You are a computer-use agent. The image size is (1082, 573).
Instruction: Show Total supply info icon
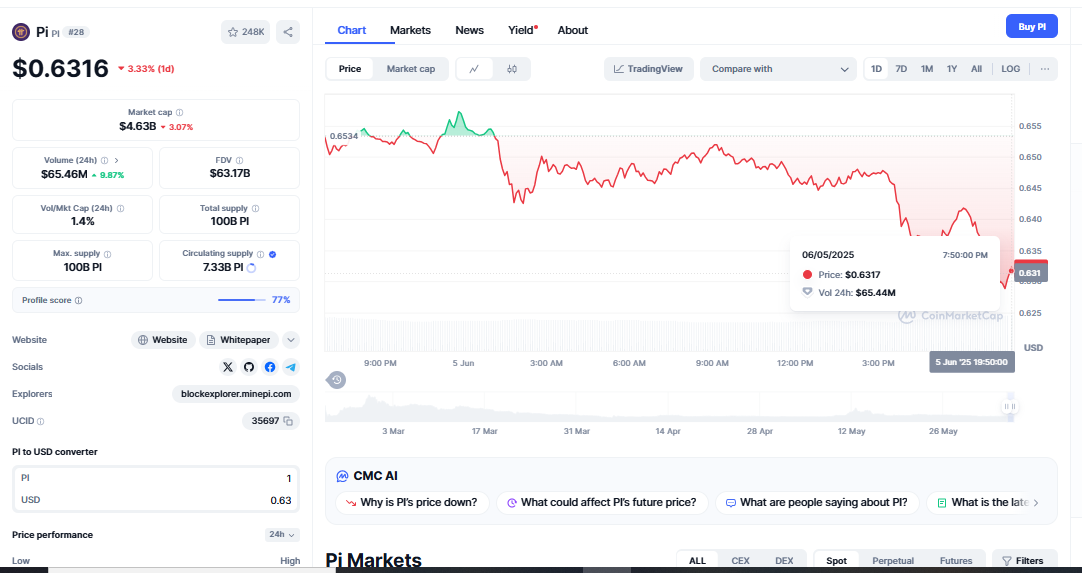pyautogui.click(x=255, y=208)
